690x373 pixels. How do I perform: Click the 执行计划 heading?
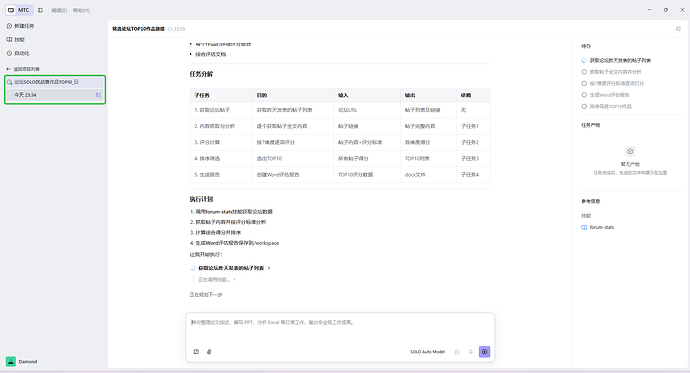point(201,199)
